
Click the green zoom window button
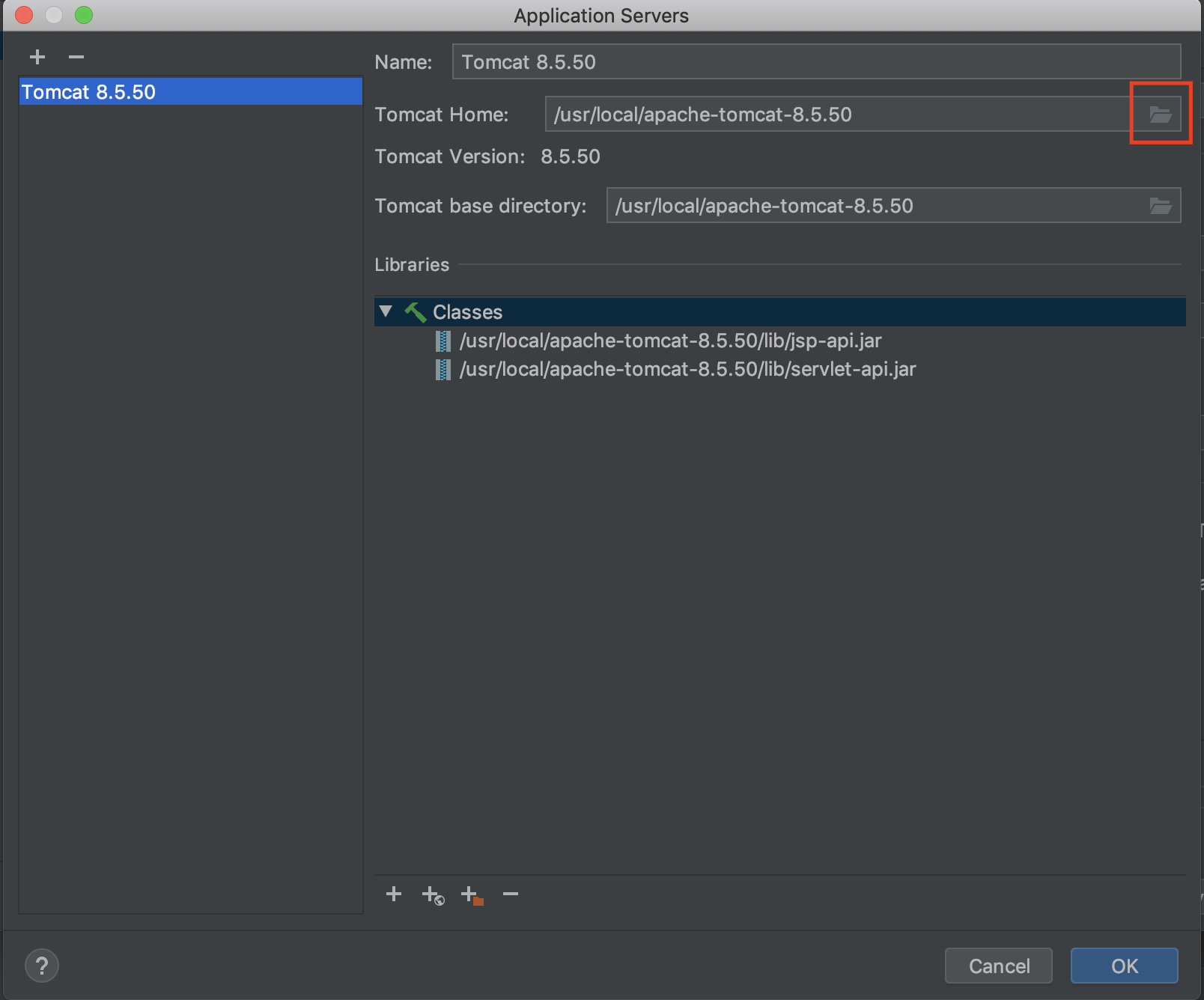click(84, 15)
